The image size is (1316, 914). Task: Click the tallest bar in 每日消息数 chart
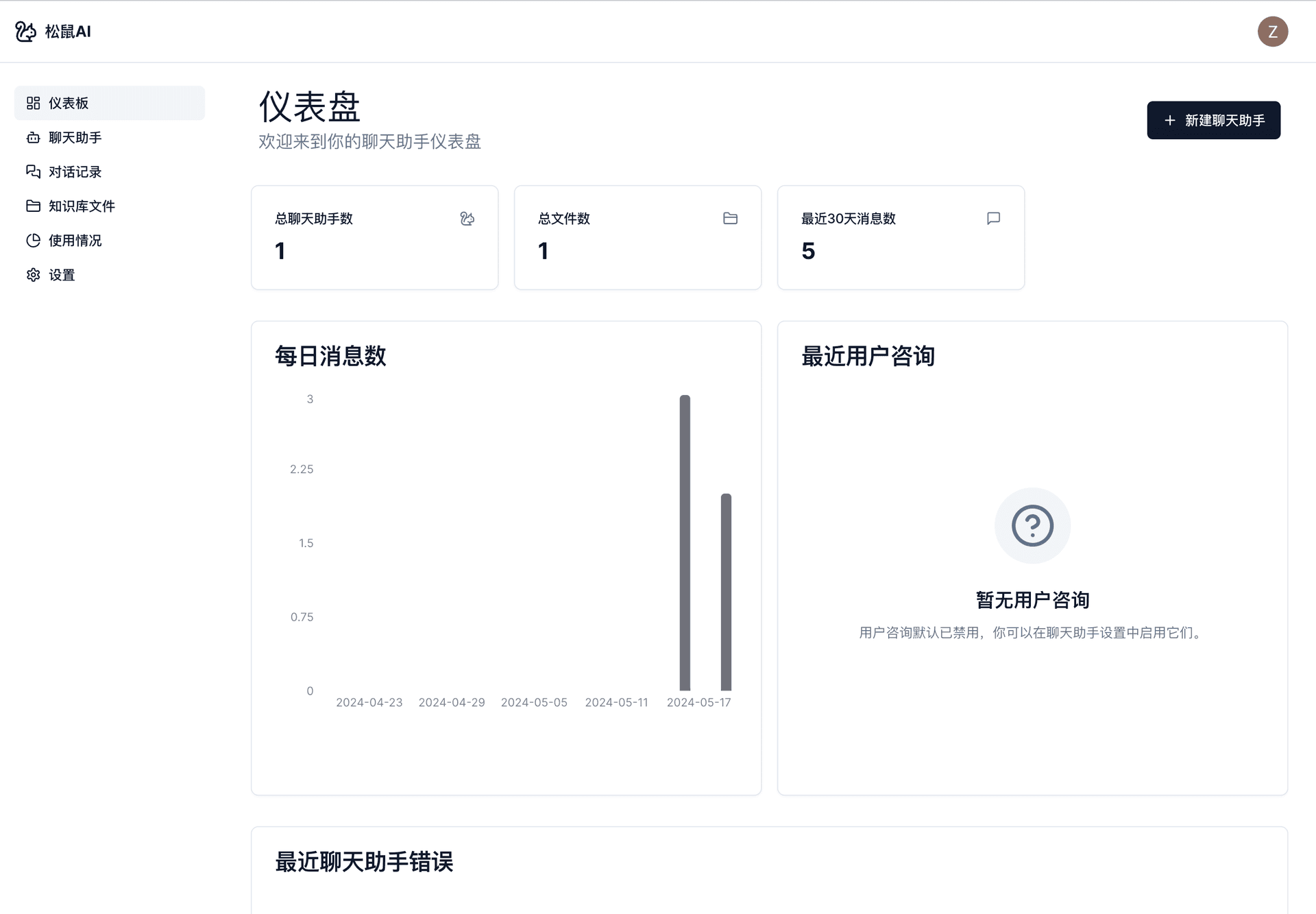click(x=684, y=542)
